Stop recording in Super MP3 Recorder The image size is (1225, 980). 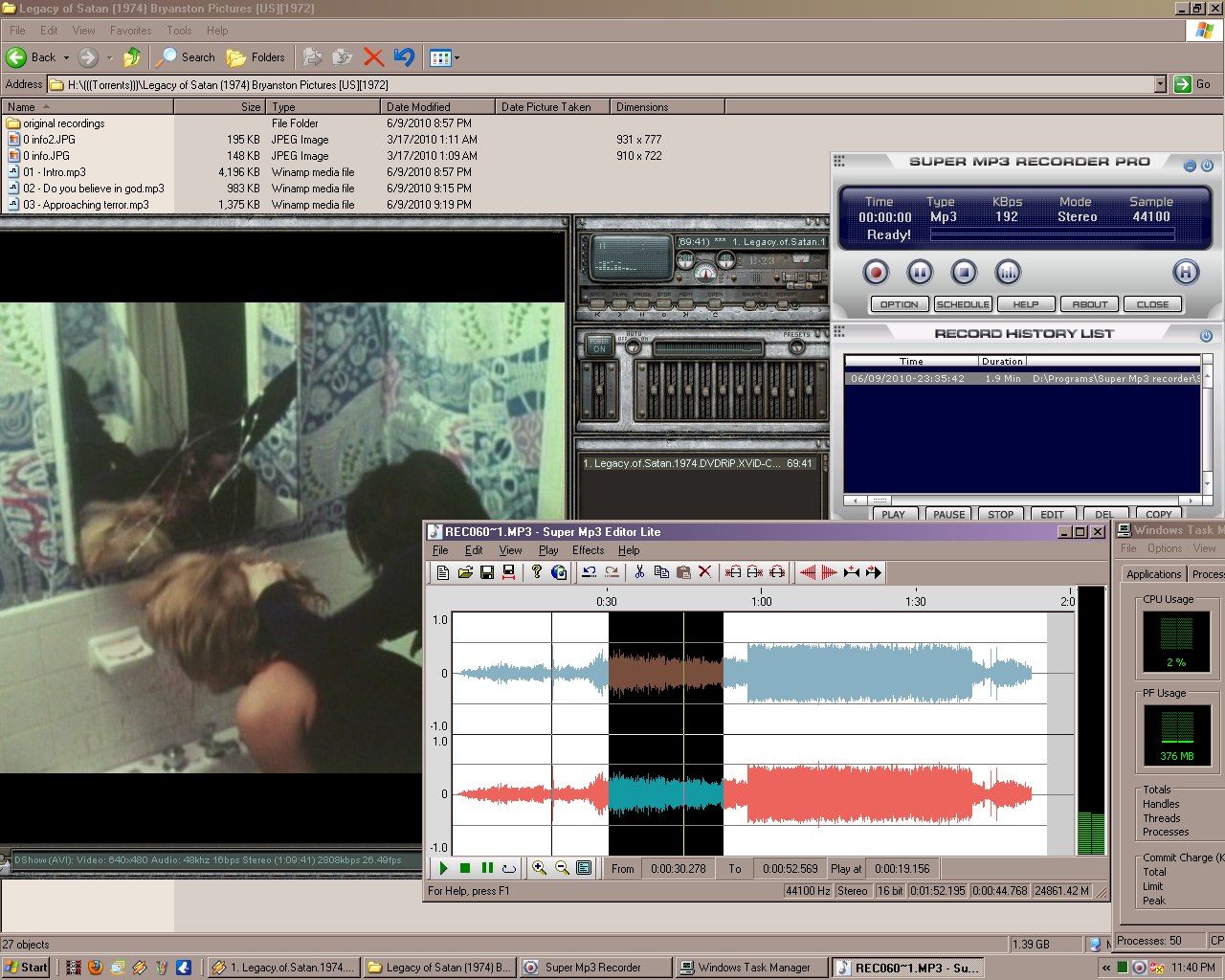[964, 273]
